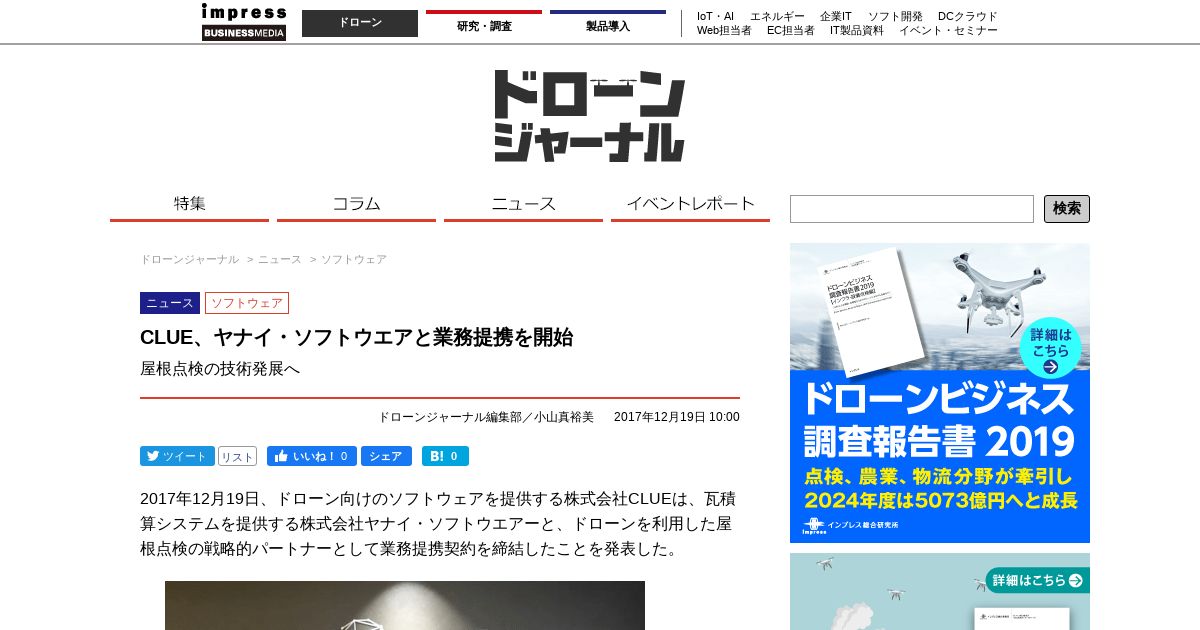Tweet the article with the Twitter button
The height and width of the screenshot is (630, 1200).
pyautogui.click(x=177, y=456)
